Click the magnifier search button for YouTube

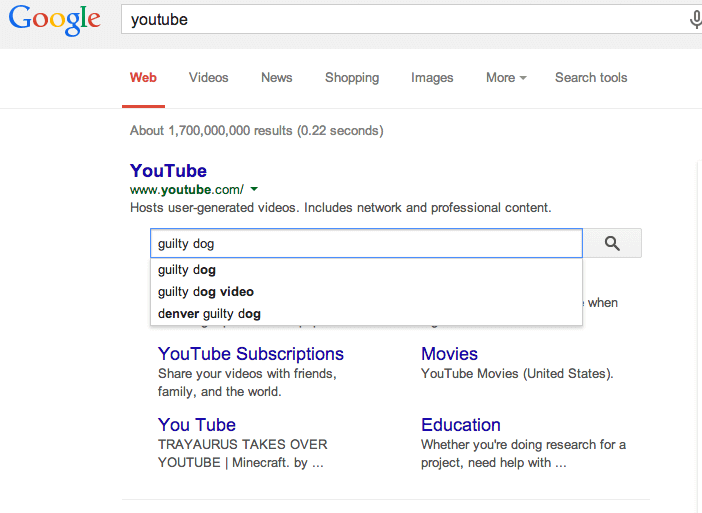tap(612, 244)
